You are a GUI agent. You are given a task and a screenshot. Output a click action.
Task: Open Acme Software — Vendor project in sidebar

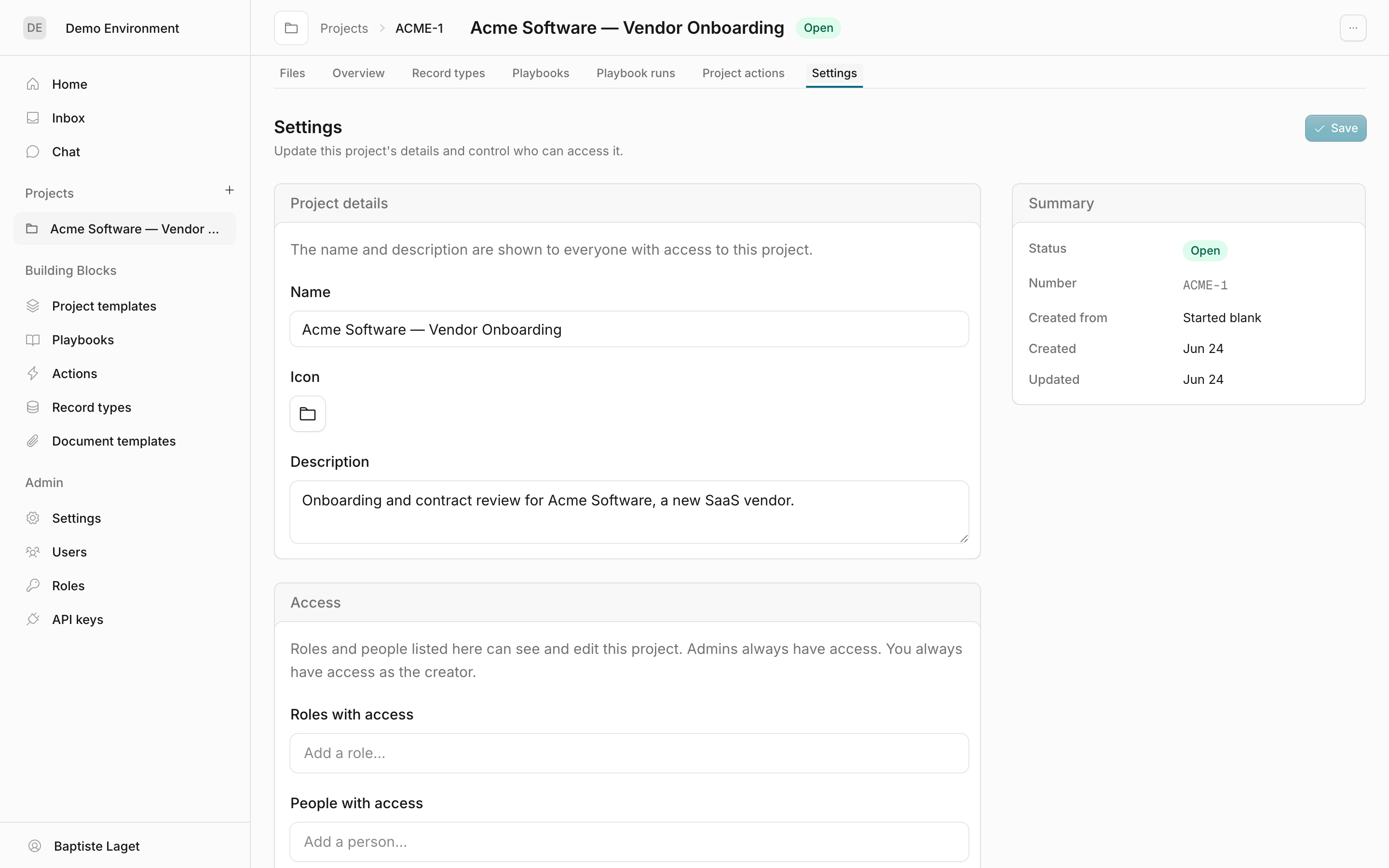124,229
